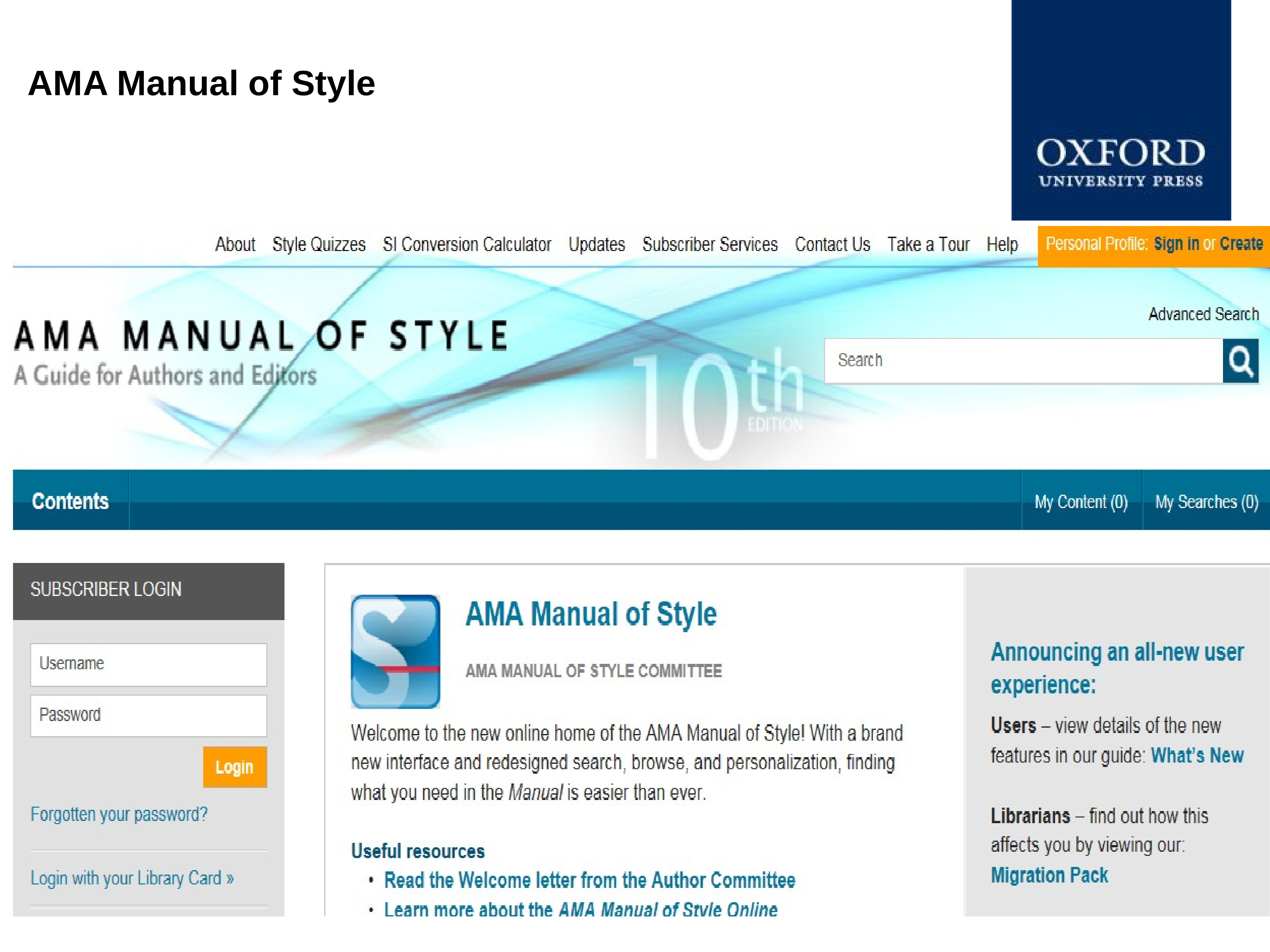Click the Sign in link in Personal Profile
The height and width of the screenshot is (952, 1270).
(x=1176, y=244)
